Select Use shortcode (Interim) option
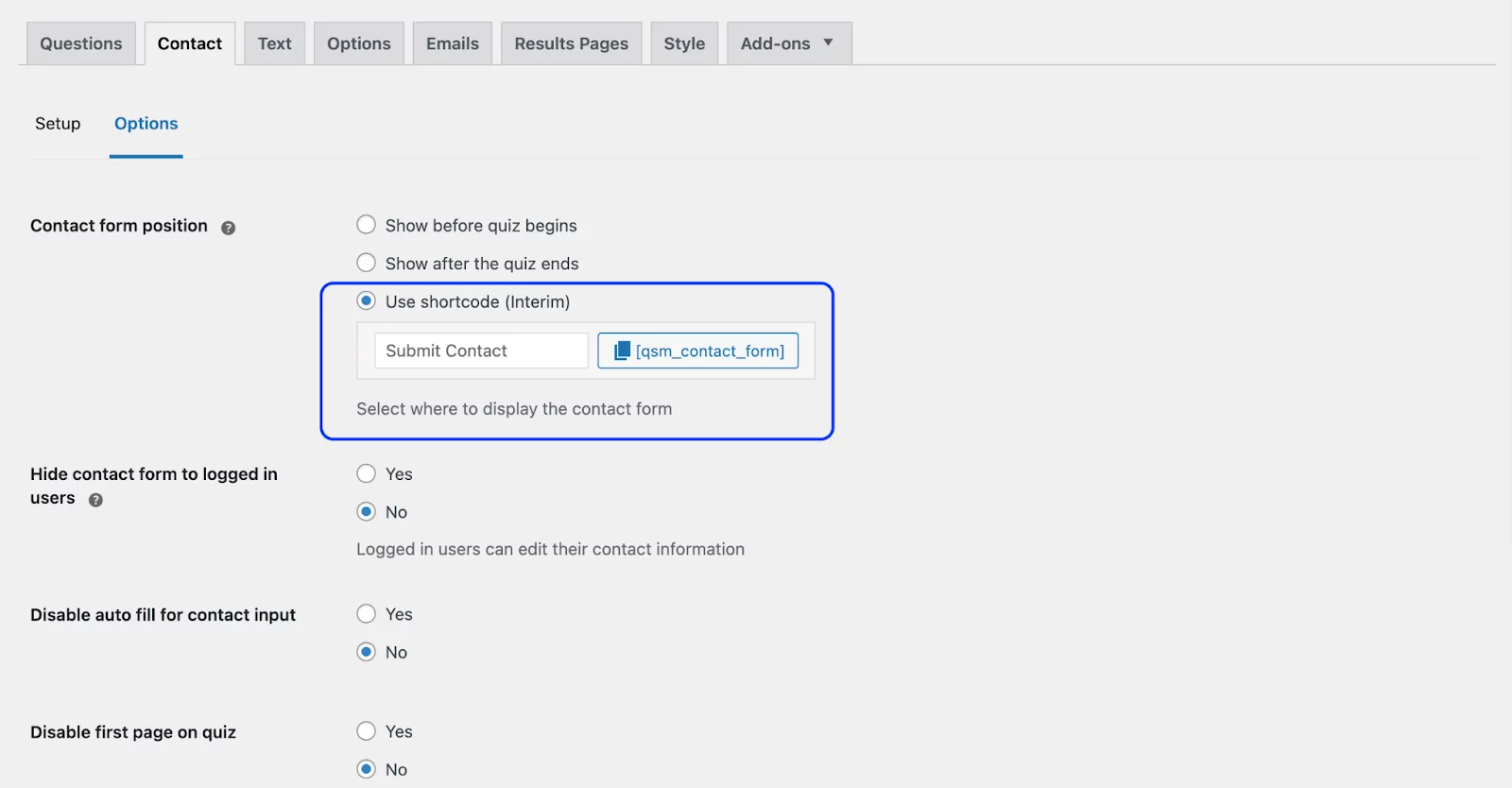 367,301
